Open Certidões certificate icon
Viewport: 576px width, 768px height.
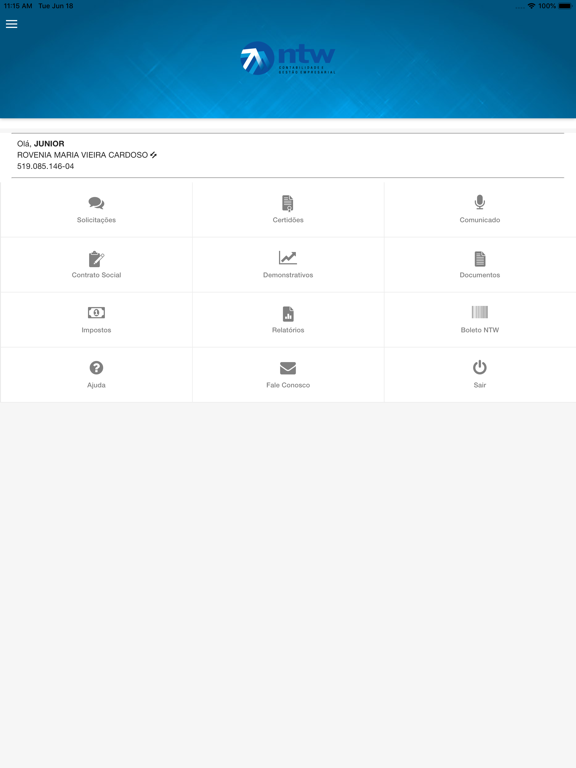click(x=288, y=203)
